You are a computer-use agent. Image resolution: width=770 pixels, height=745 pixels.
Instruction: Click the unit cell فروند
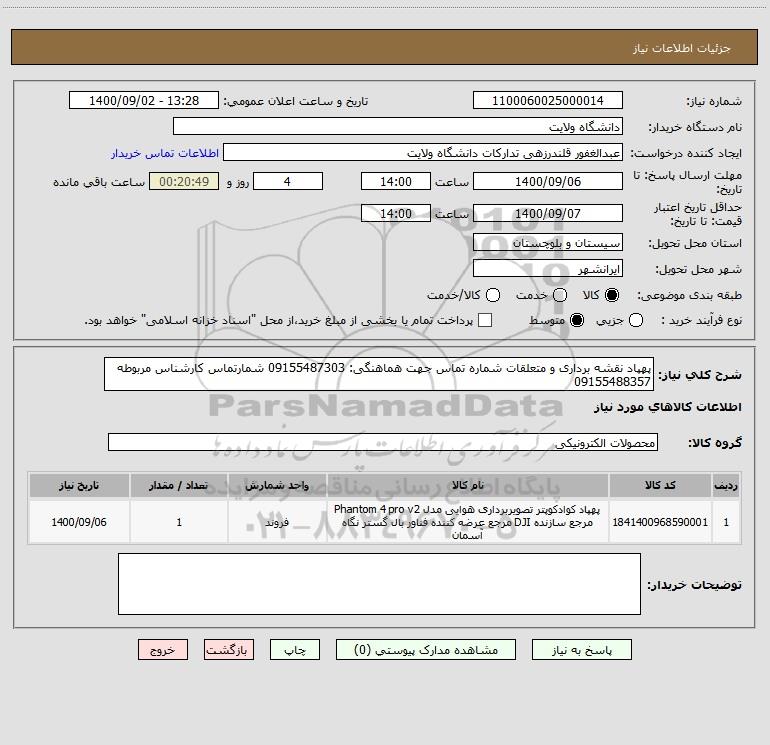click(x=277, y=522)
